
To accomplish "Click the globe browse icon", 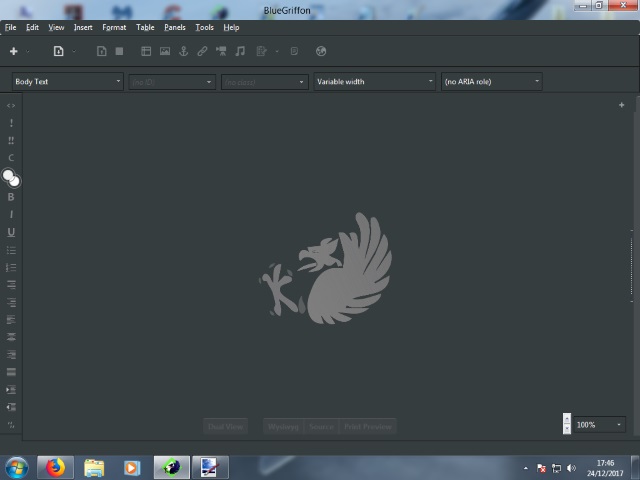I will coord(321,51).
